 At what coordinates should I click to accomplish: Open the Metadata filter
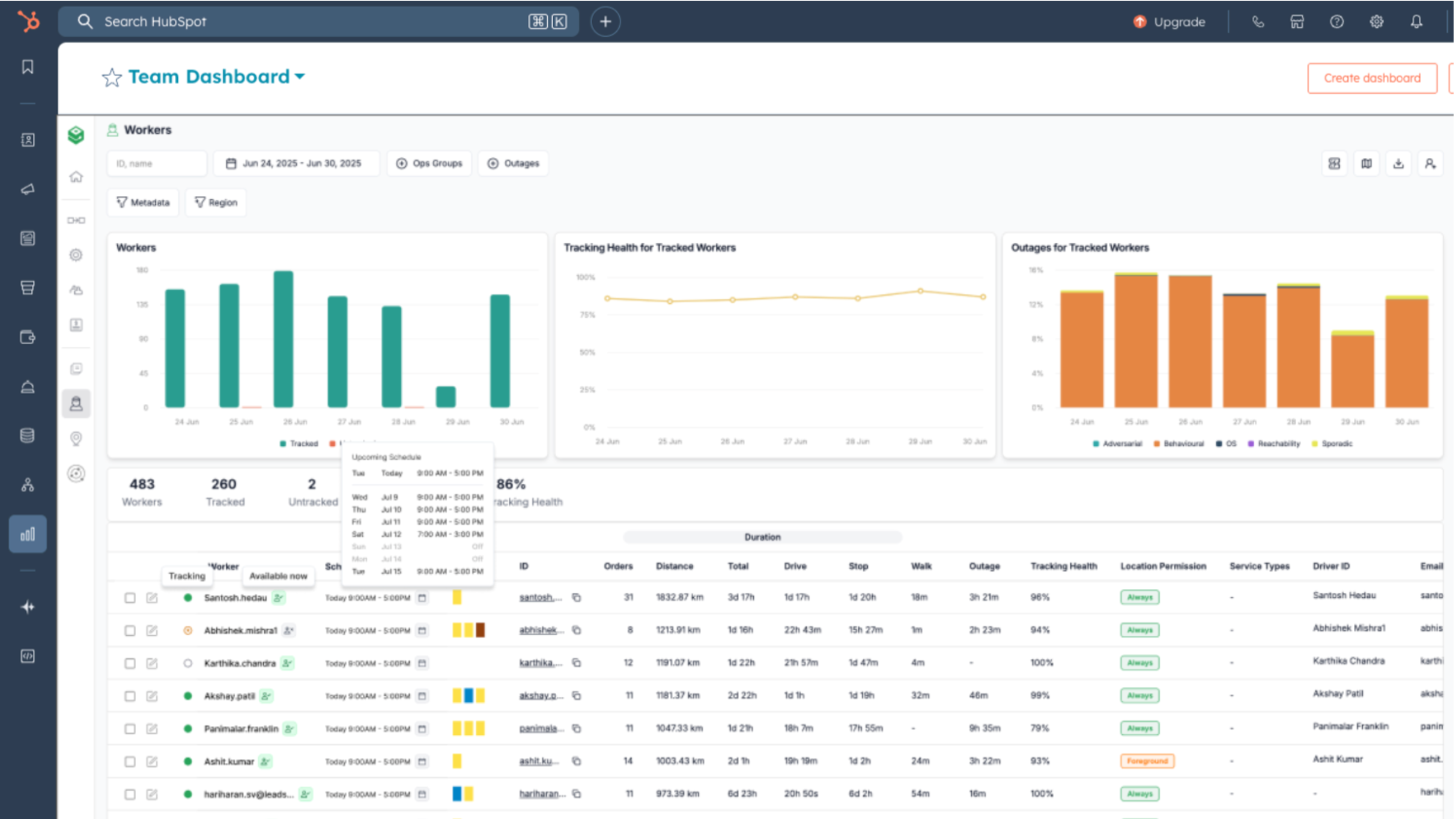tap(143, 202)
